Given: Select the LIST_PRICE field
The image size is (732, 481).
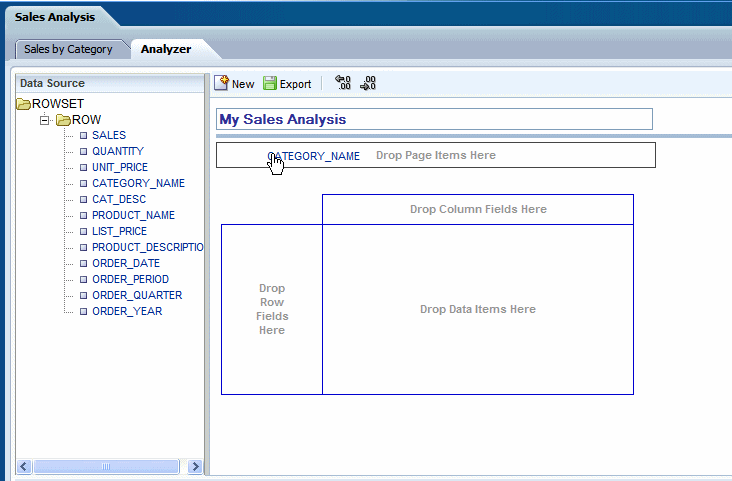Looking at the screenshot, I should pos(119,231).
